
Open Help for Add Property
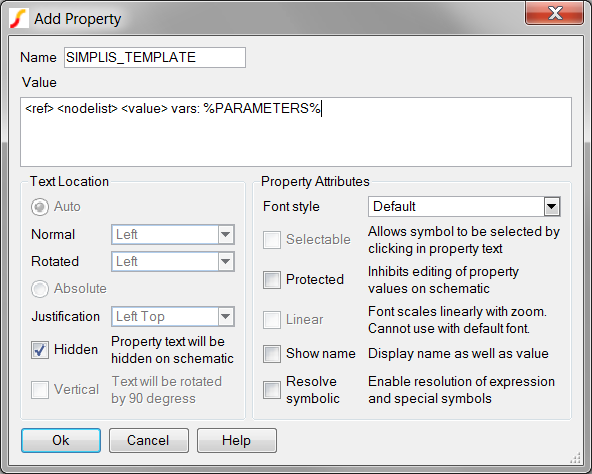pyautogui.click(x=237, y=440)
